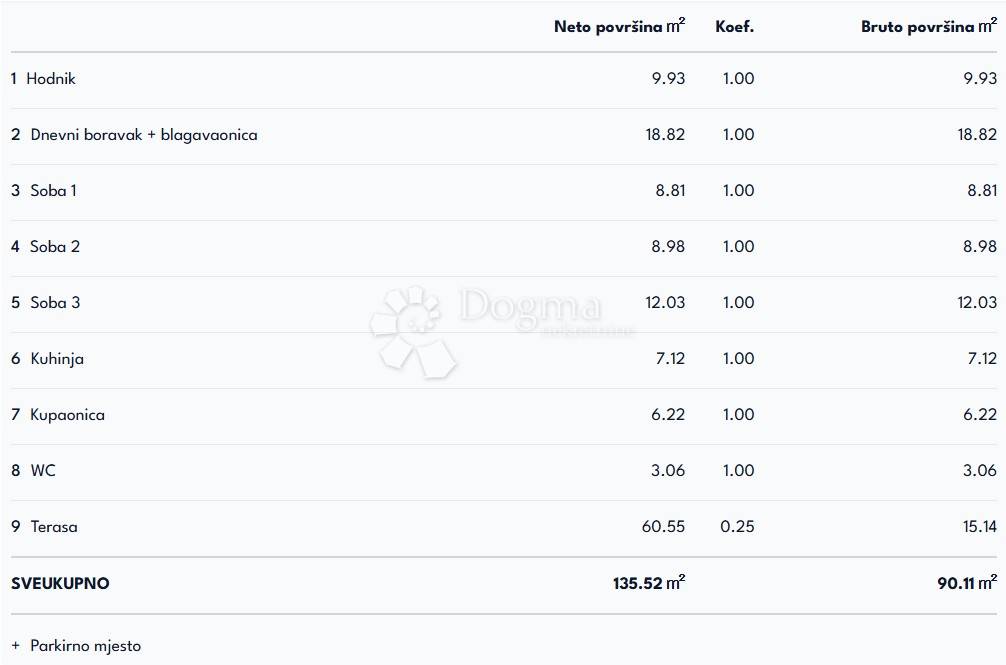Click the Dogma flower logo watermark
Screen dimensions: 1006x665
[412, 330]
